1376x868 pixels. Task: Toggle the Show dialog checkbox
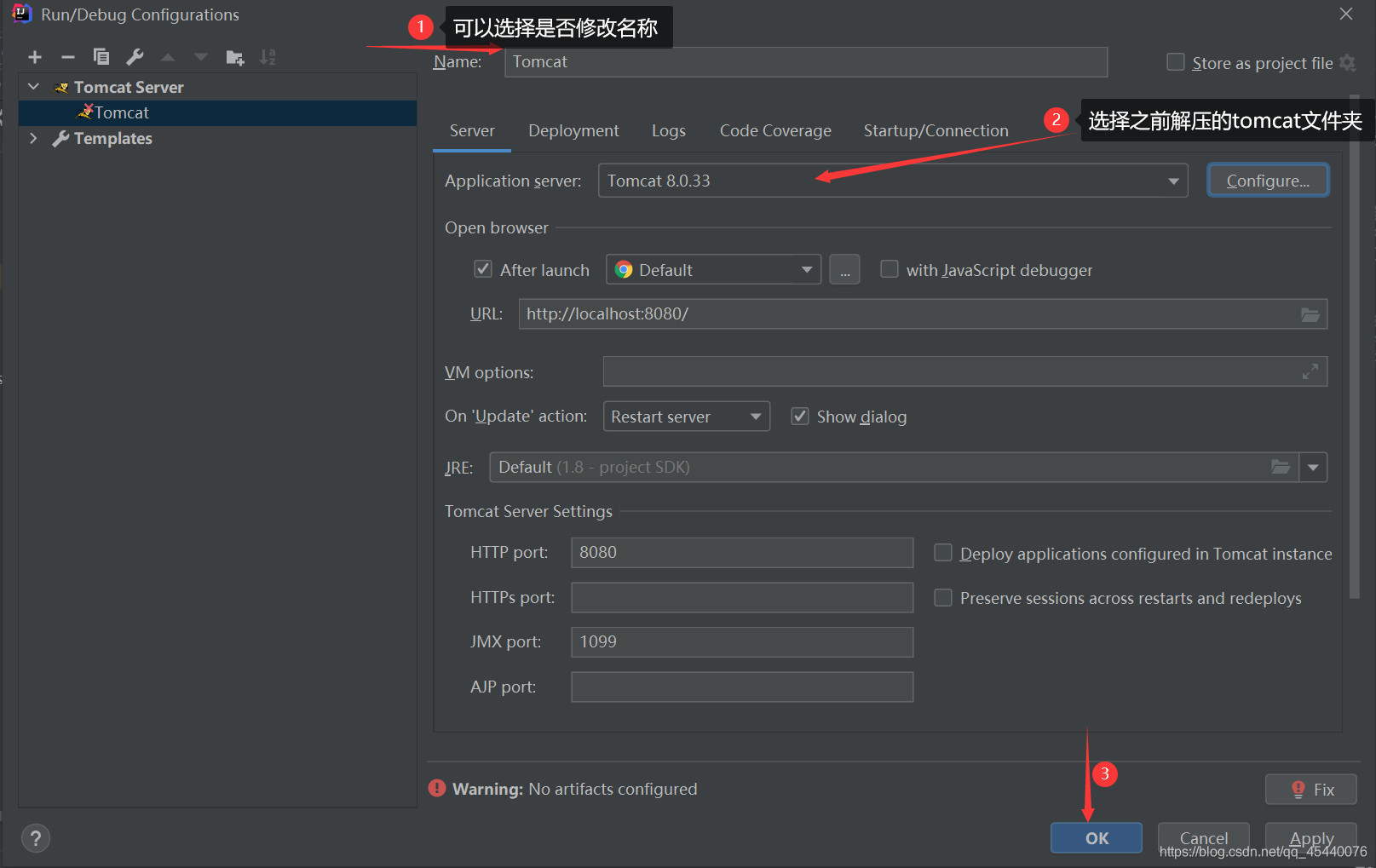pos(800,416)
